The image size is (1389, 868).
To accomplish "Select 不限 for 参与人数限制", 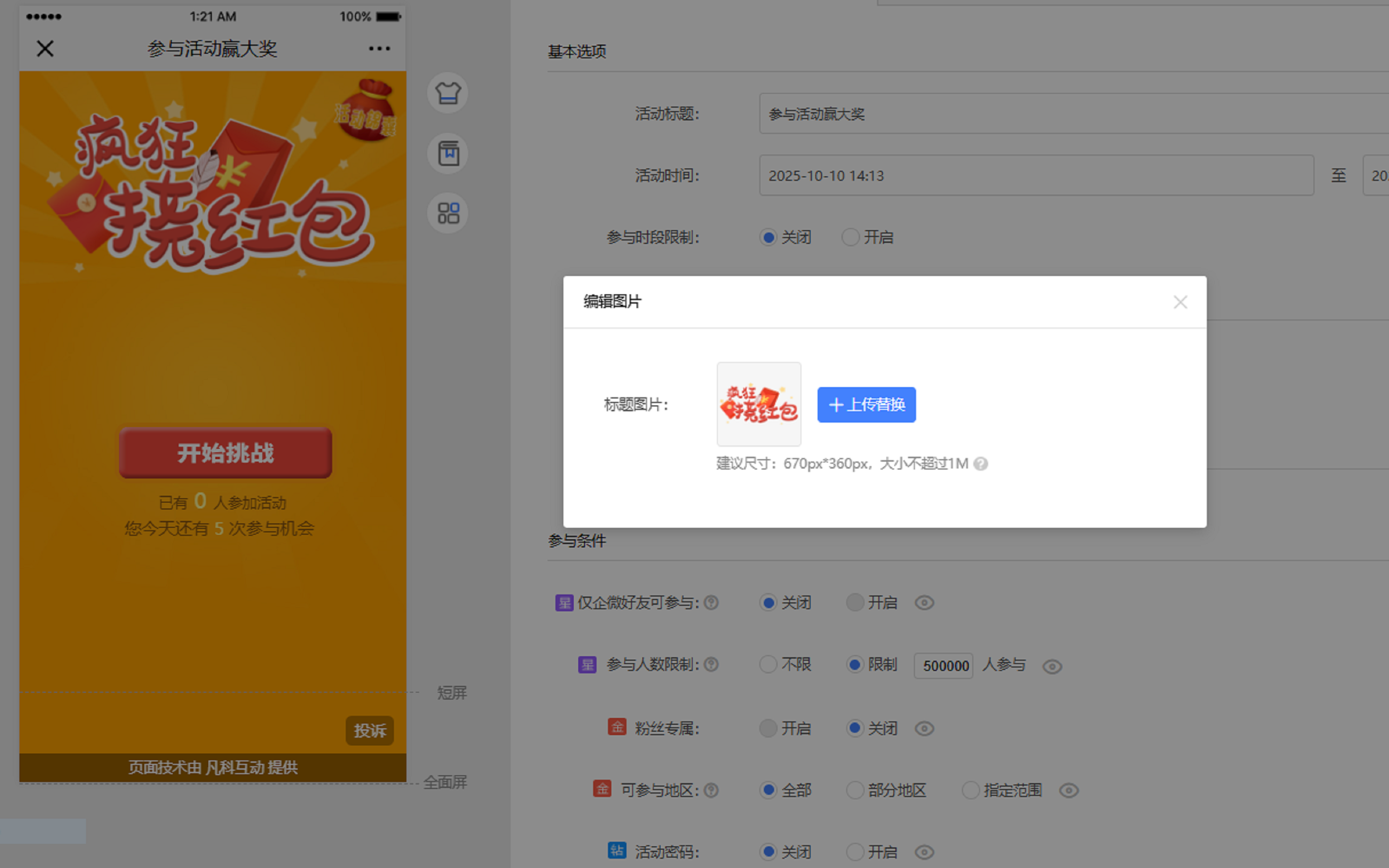I will [x=768, y=665].
